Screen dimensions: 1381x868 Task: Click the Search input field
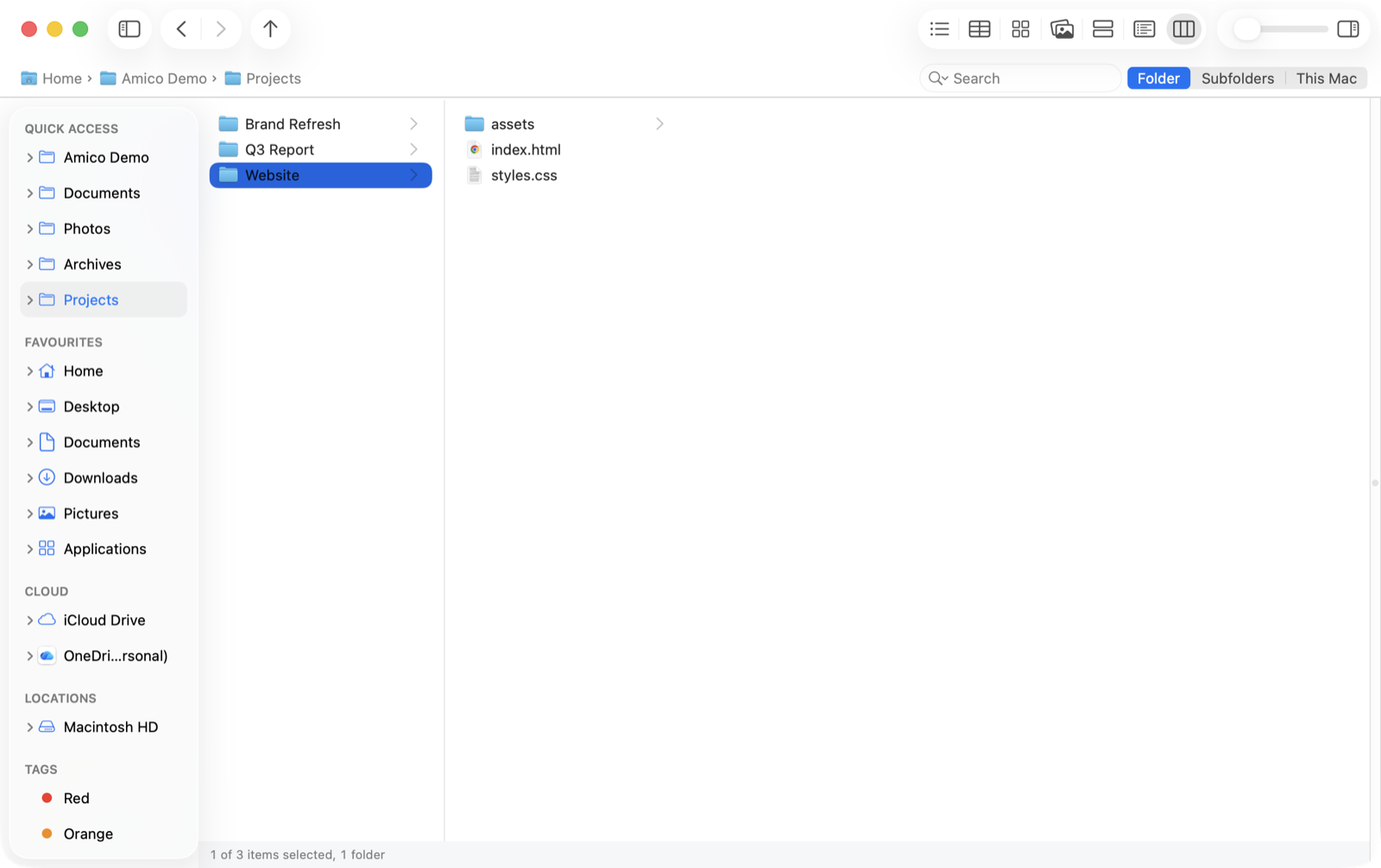tap(1020, 79)
